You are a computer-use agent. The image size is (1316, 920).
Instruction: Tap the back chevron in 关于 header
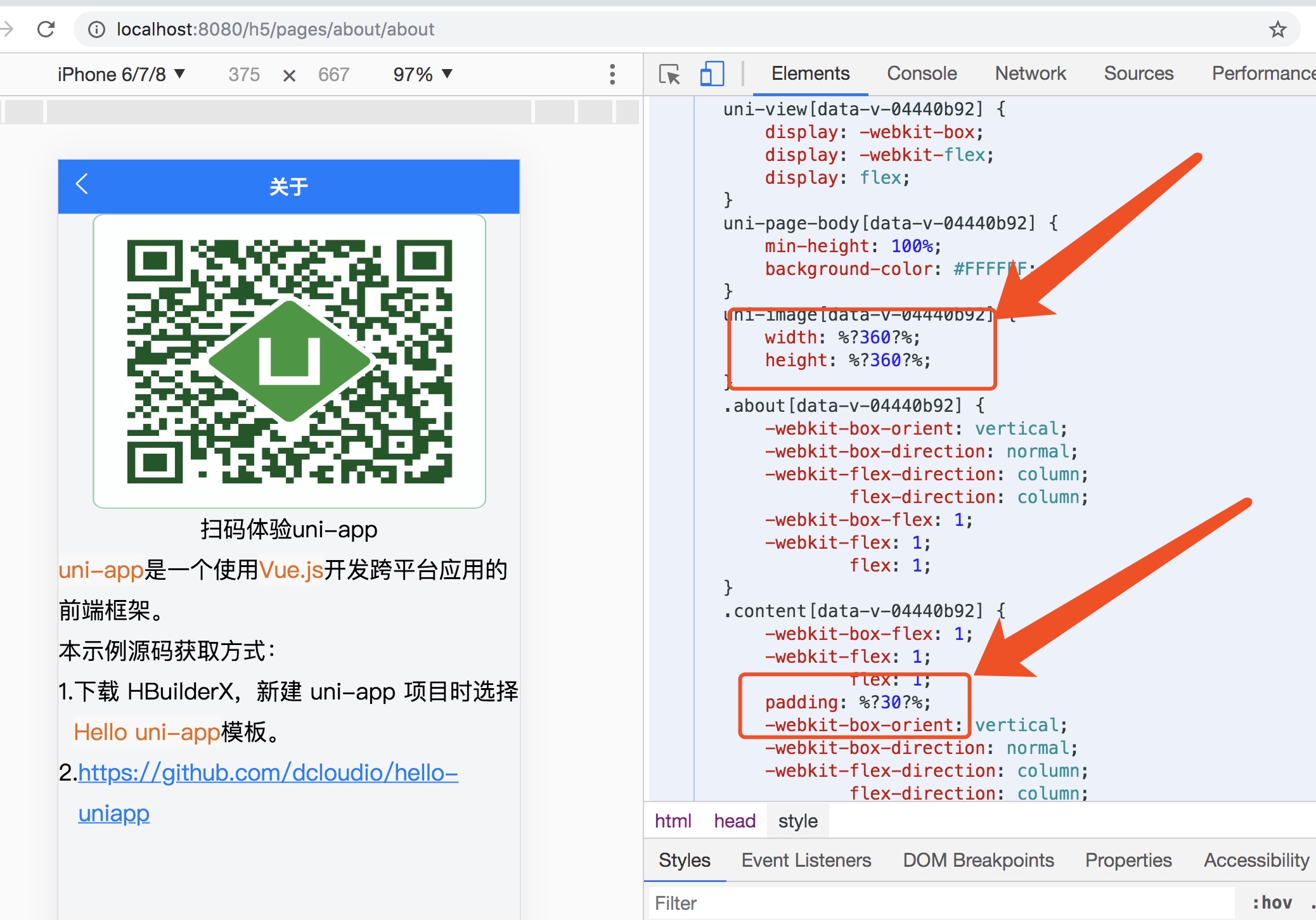click(x=82, y=184)
